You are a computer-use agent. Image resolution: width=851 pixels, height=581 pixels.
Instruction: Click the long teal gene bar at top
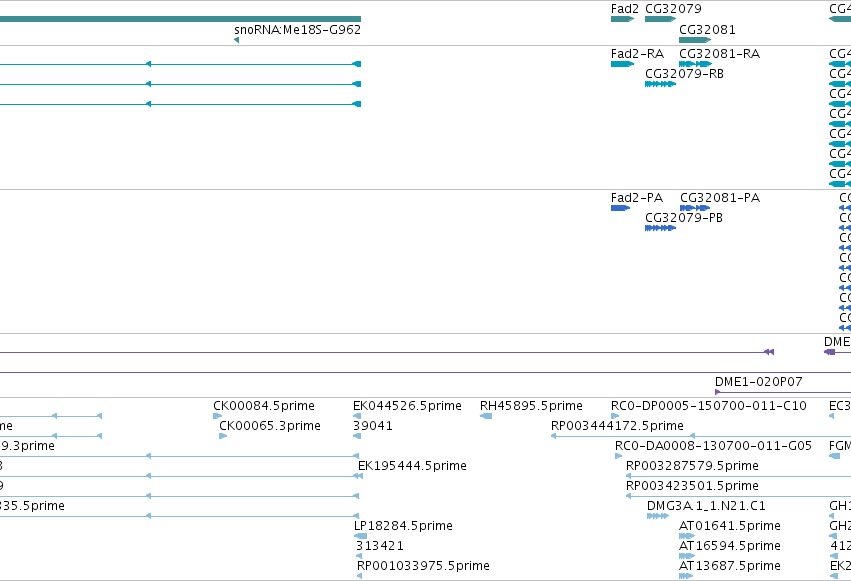[180, 19]
